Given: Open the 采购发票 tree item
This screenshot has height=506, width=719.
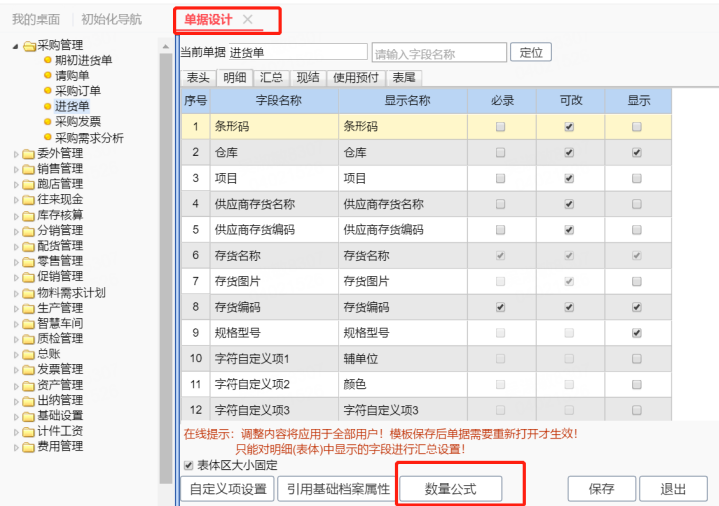Looking at the screenshot, I should [x=77, y=122].
